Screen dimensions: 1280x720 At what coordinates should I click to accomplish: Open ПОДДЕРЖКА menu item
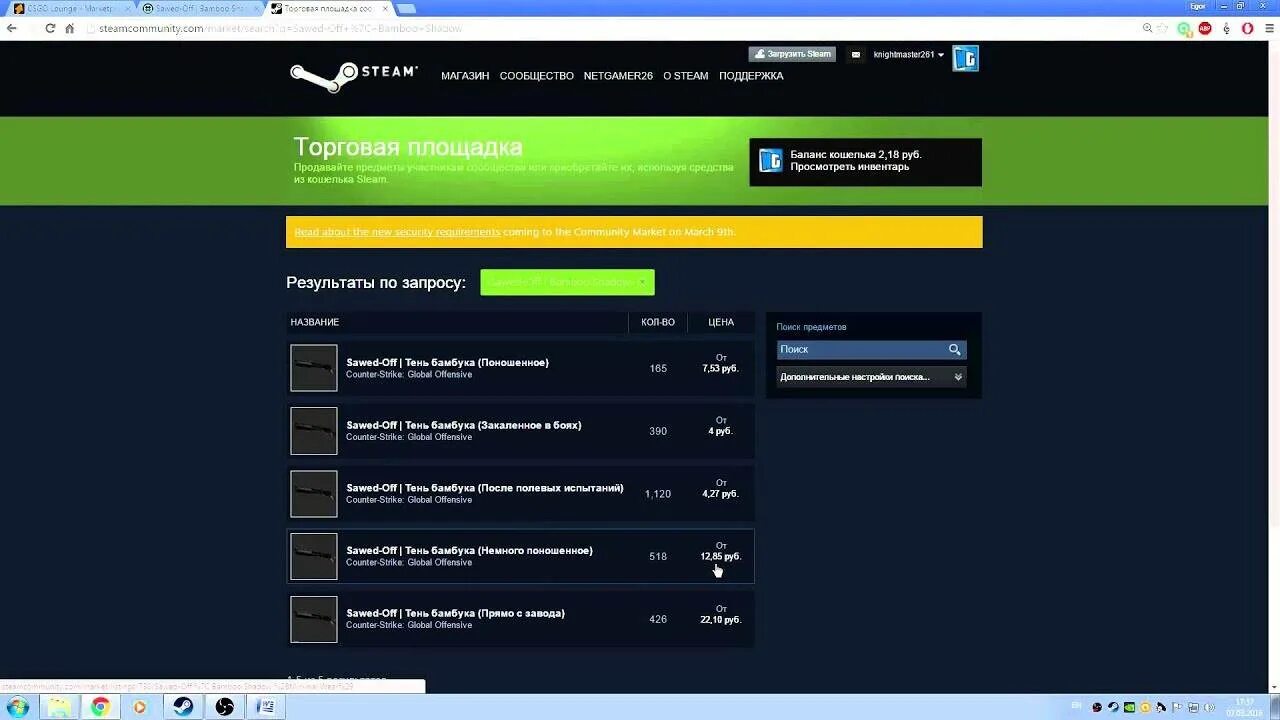751,76
